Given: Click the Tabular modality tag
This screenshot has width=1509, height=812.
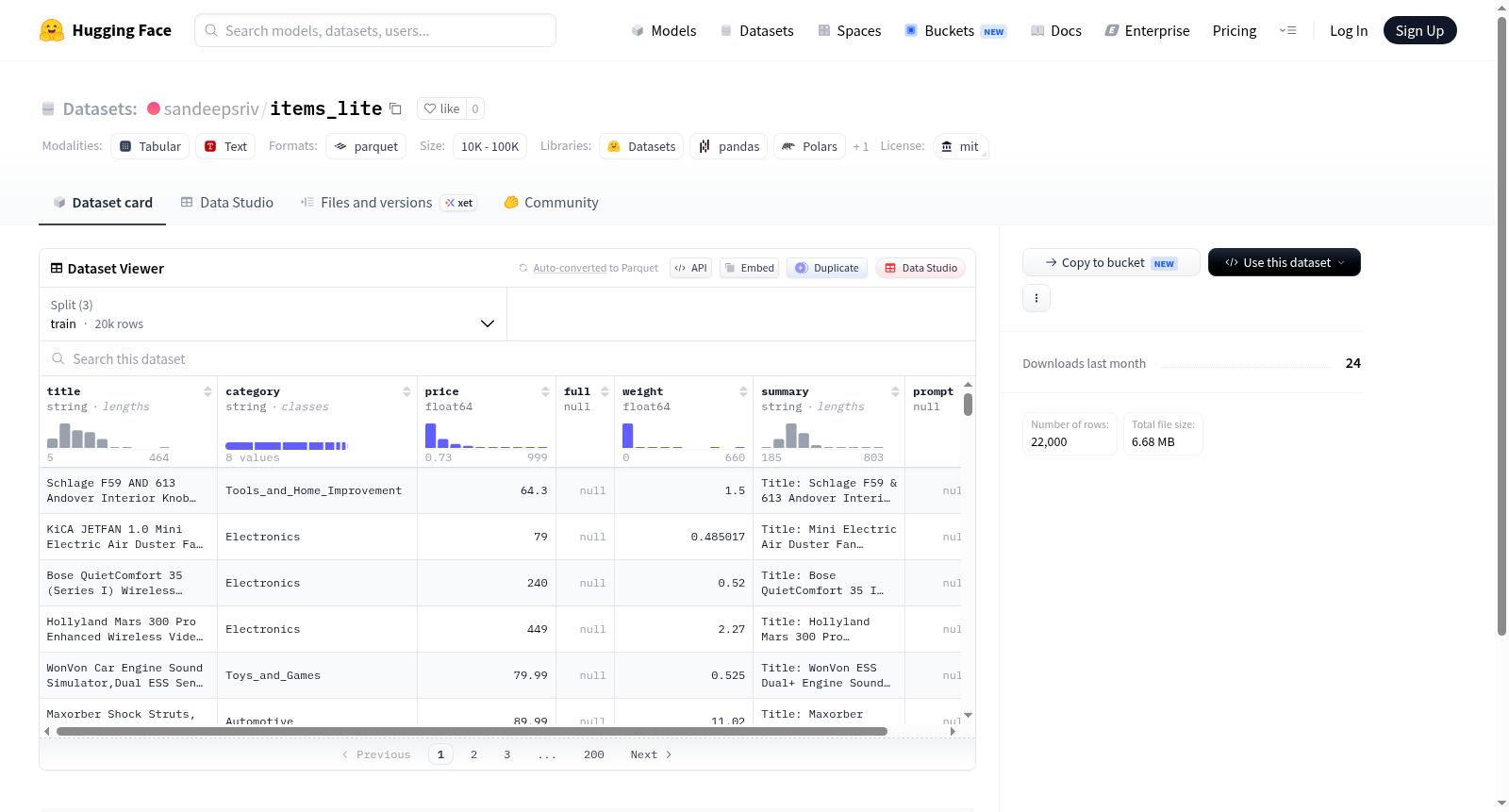Looking at the screenshot, I should [150, 146].
